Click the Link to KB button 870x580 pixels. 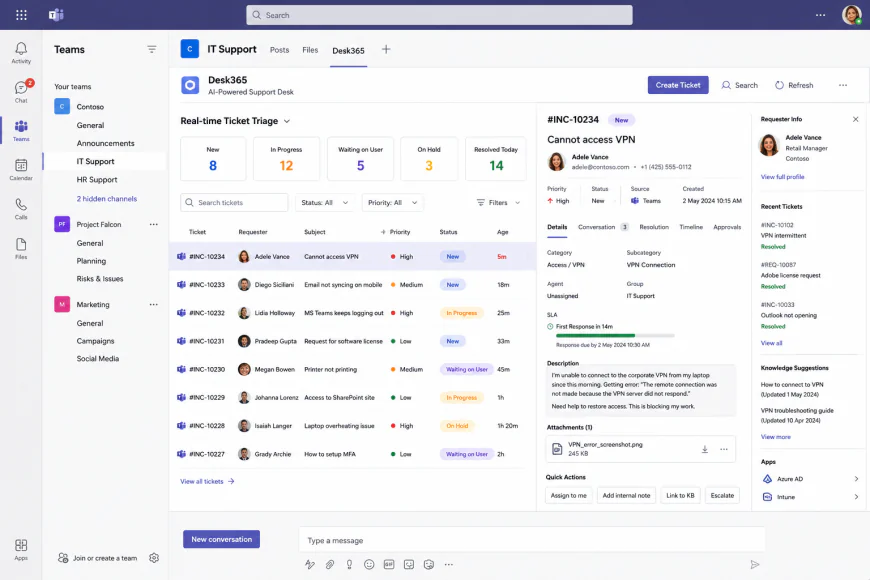[680, 496]
